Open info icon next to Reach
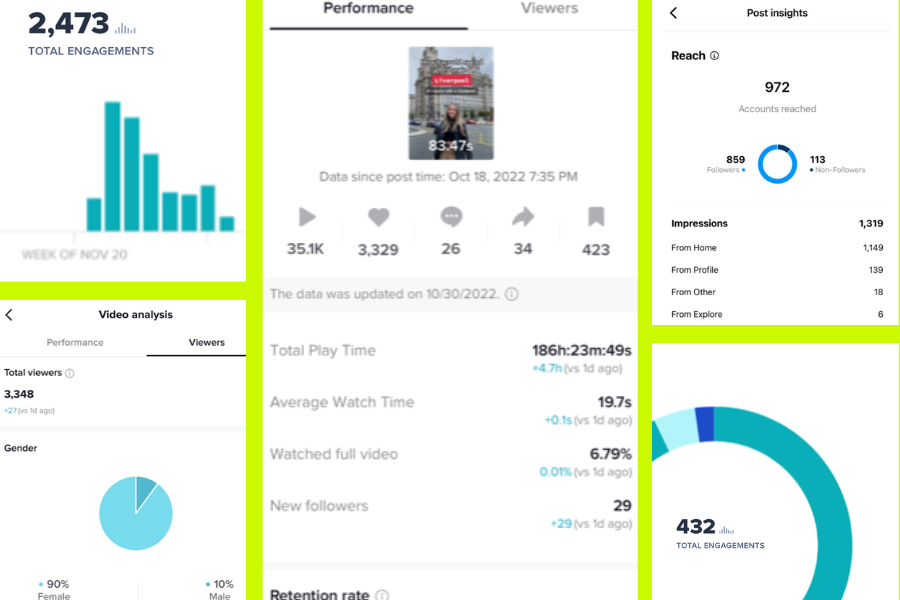Viewport: 900px width, 600px height. [714, 56]
